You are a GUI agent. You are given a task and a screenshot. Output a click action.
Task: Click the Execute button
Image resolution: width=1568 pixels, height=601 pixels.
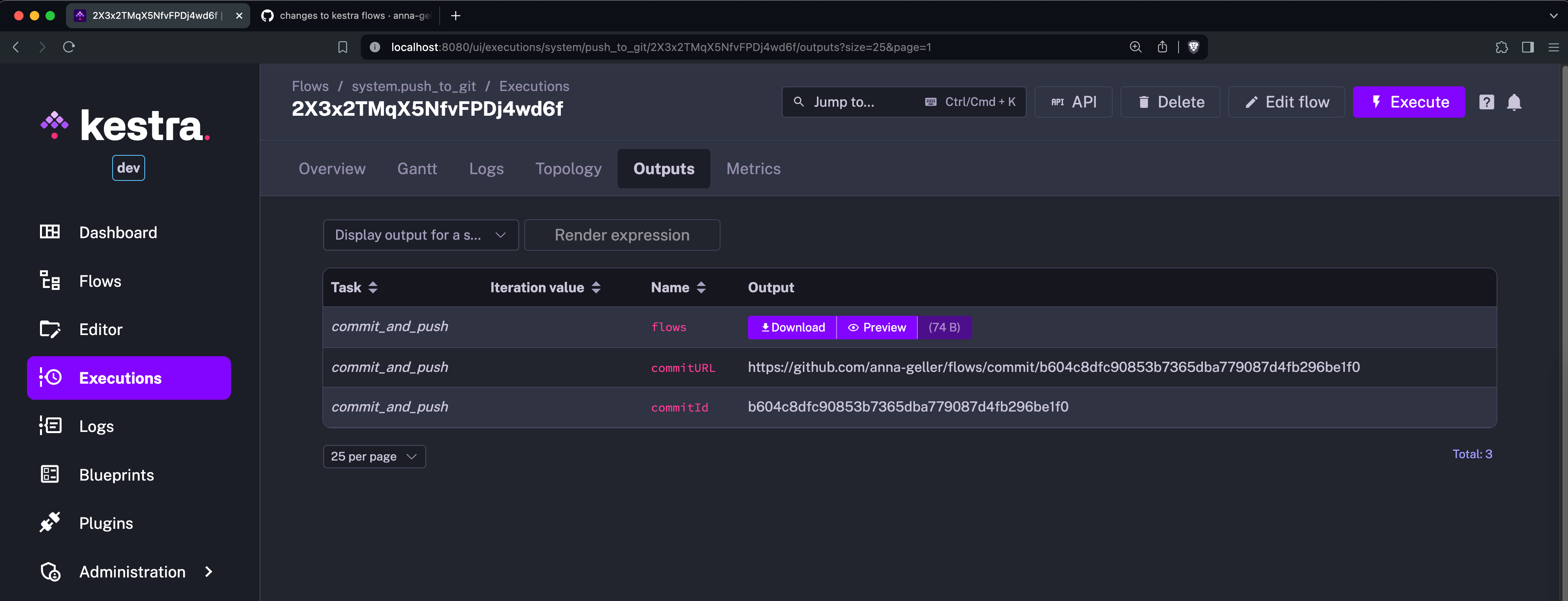click(x=1409, y=101)
